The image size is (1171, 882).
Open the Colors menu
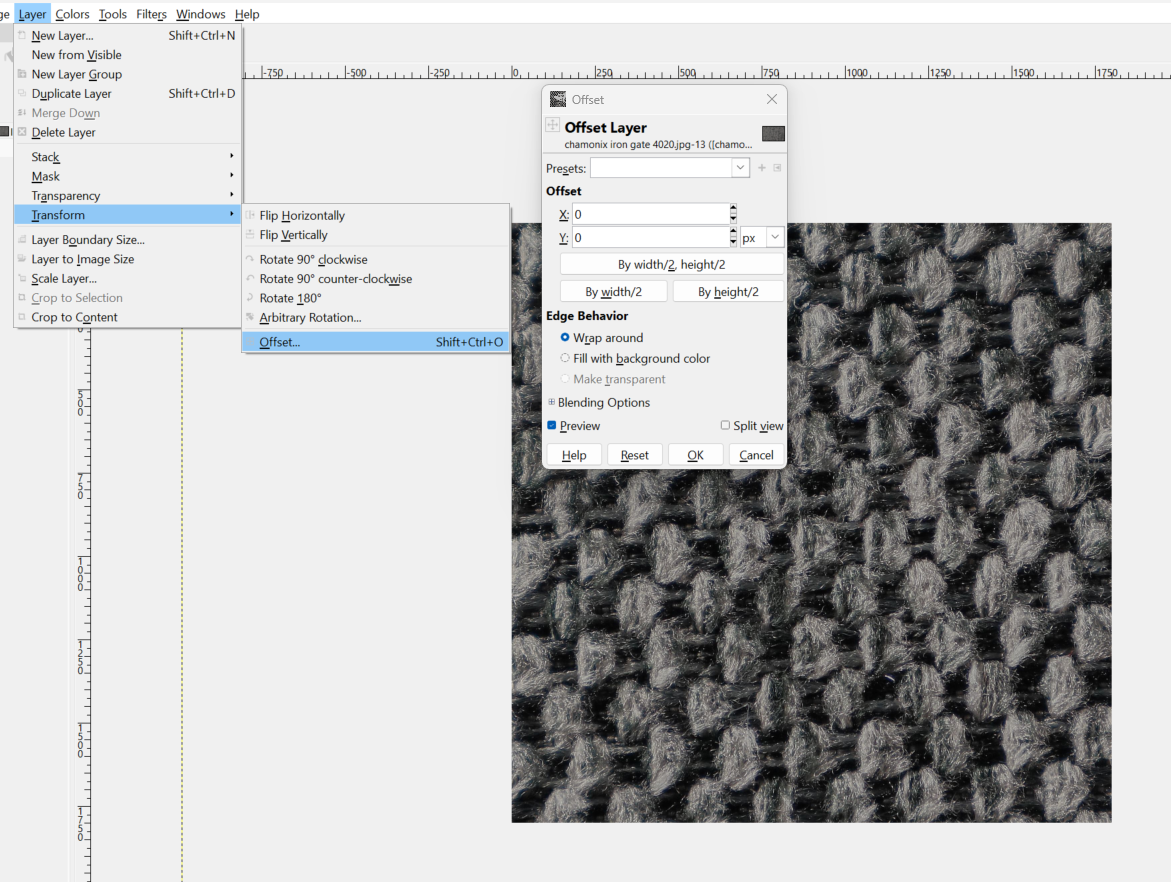coord(72,14)
